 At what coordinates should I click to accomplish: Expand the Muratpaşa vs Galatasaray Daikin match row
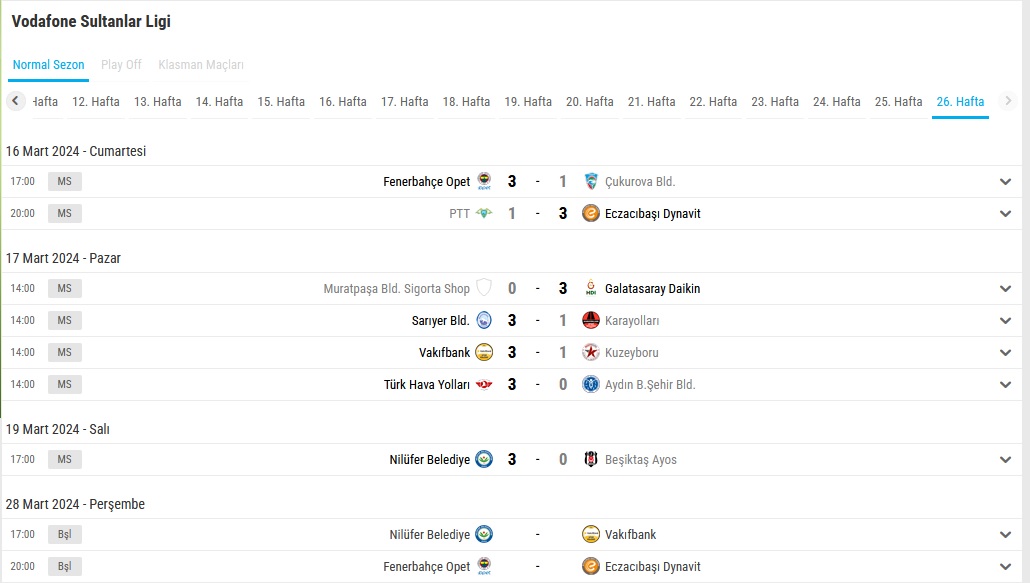click(1005, 289)
